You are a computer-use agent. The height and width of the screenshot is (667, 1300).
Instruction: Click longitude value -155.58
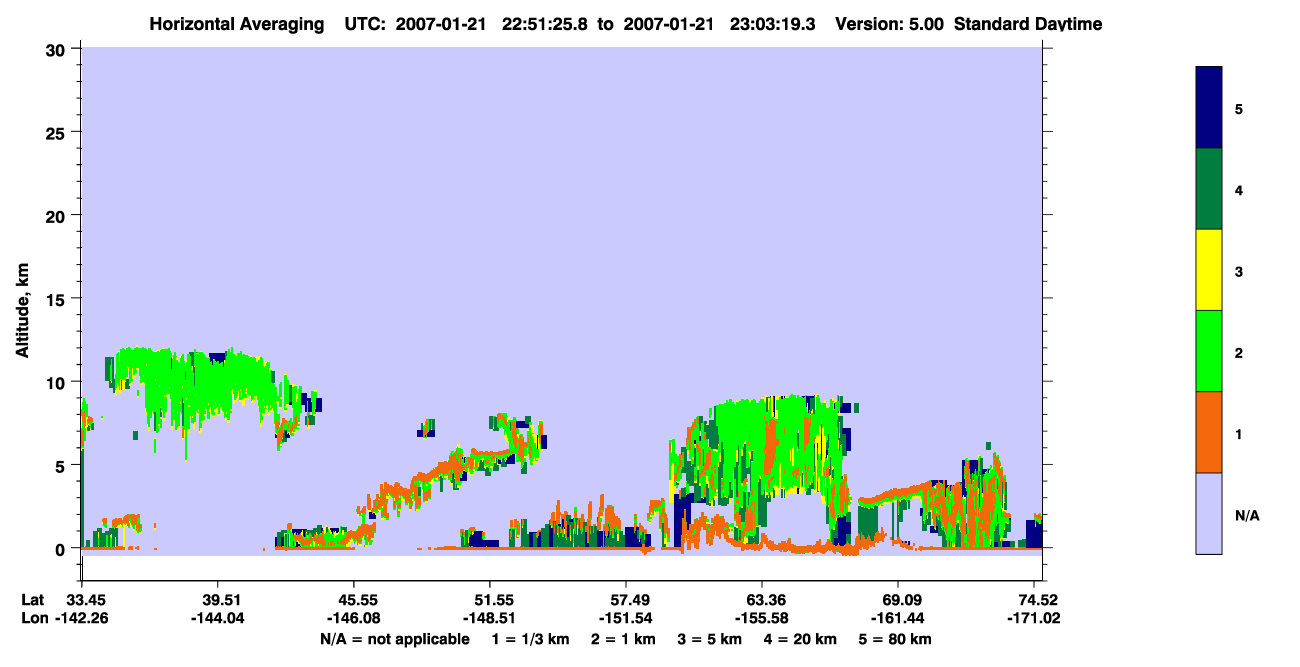click(762, 618)
